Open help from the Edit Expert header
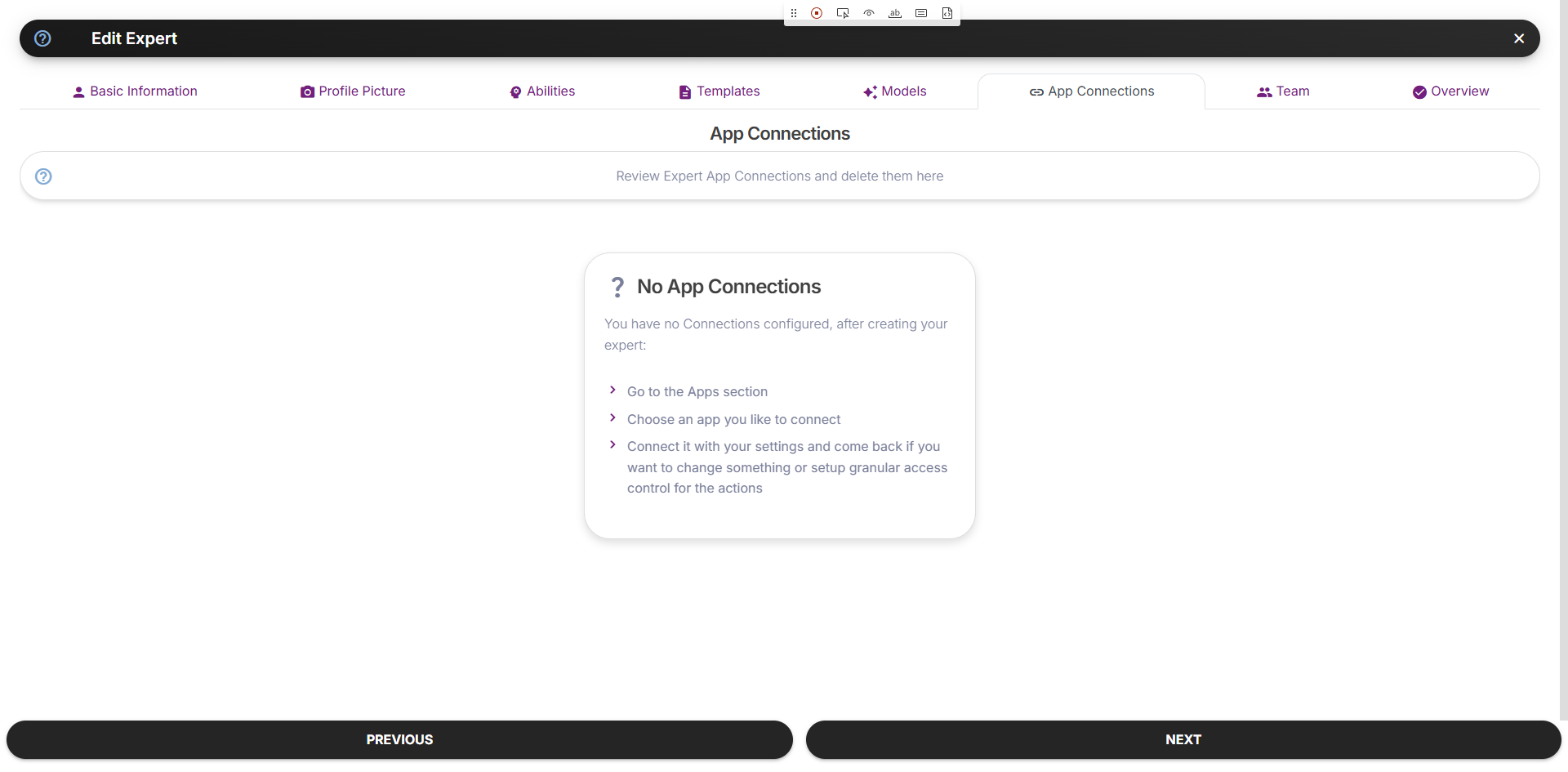 (42, 38)
